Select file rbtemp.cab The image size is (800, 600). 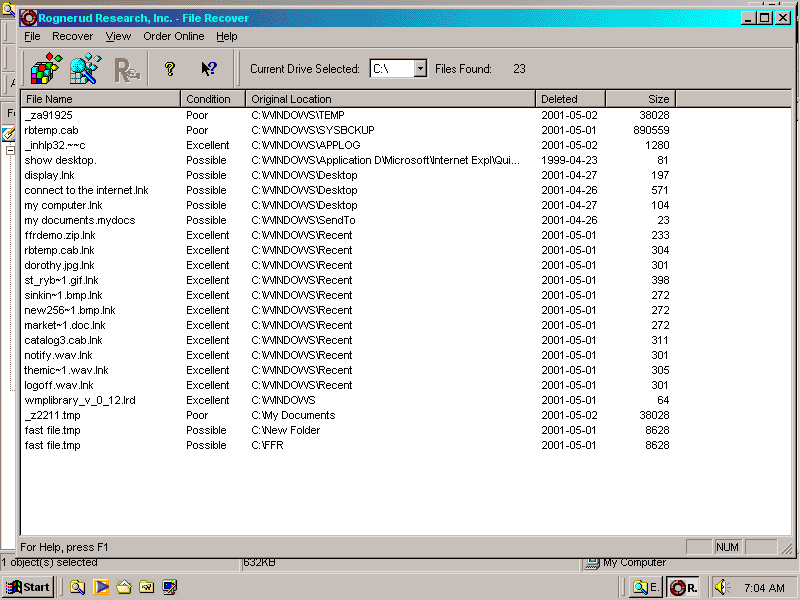point(52,130)
